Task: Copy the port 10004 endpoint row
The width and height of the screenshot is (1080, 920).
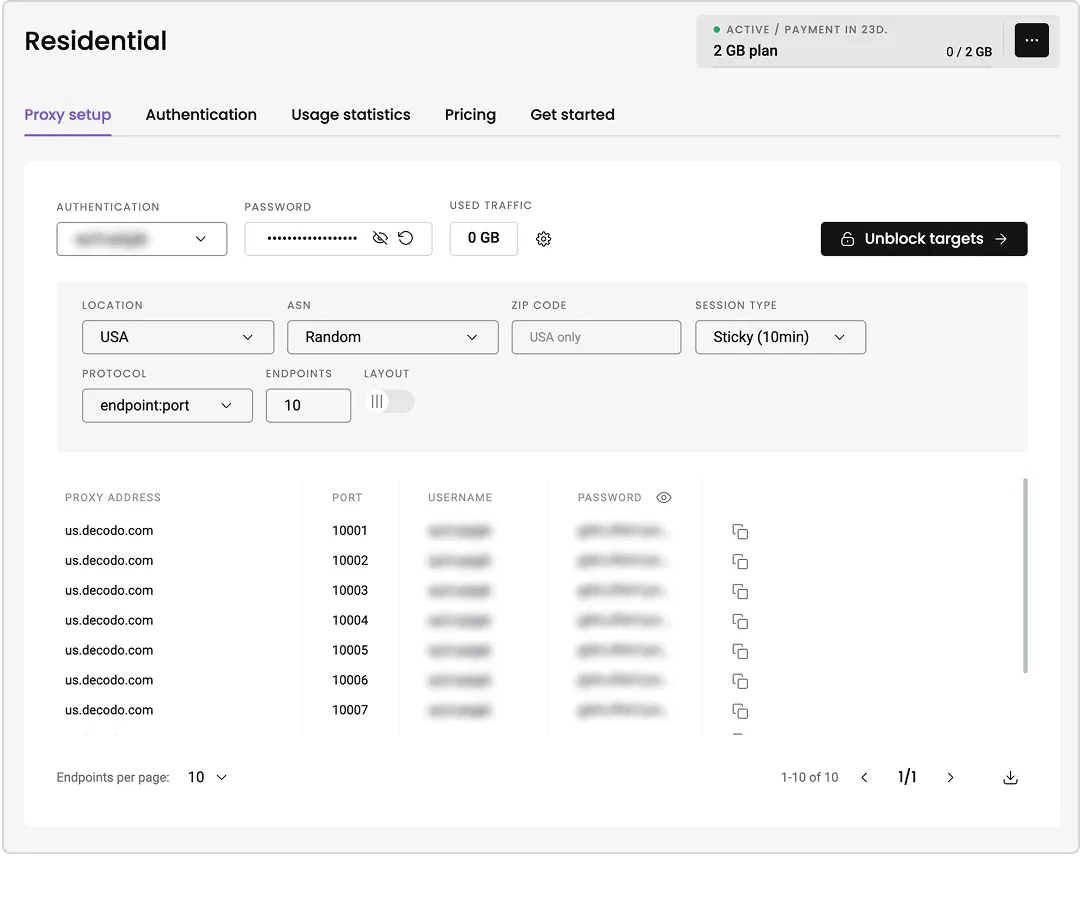Action: point(740,622)
